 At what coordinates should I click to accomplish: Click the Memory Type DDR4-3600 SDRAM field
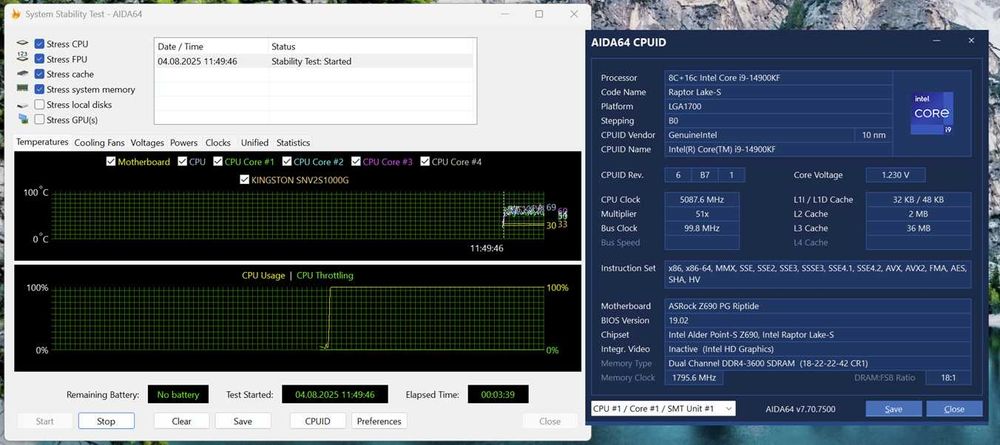[x=818, y=363]
